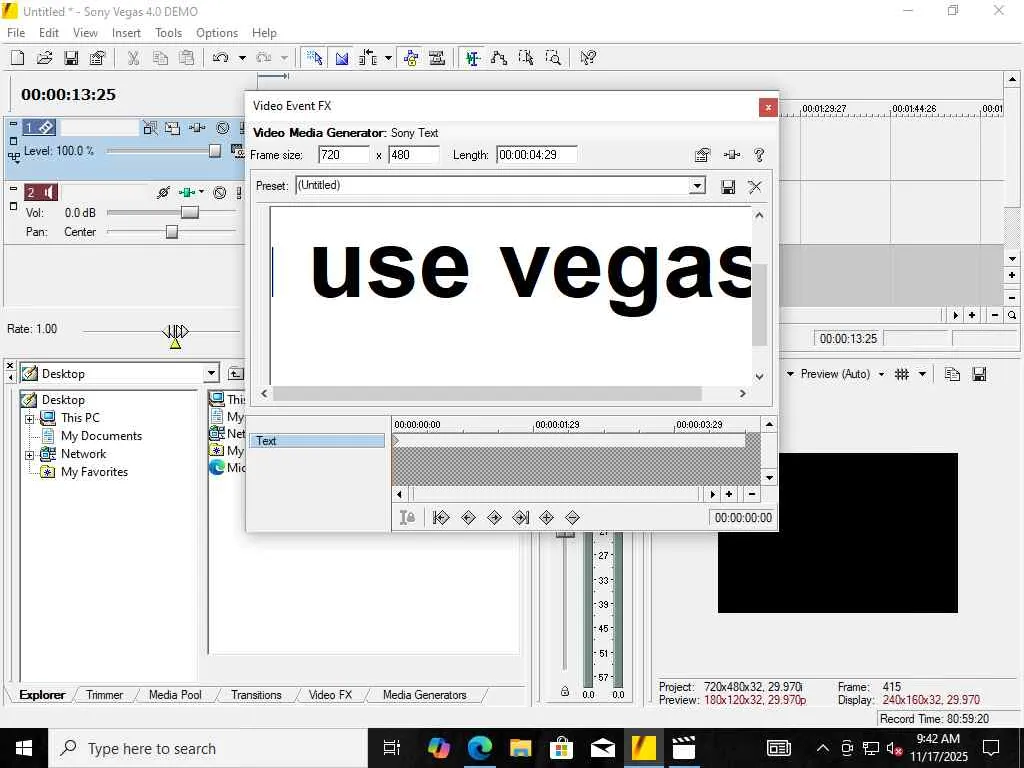The width and height of the screenshot is (1024, 768).
Task: Click the Frame size width field
Action: pyautogui.click(x=344, y=155)
